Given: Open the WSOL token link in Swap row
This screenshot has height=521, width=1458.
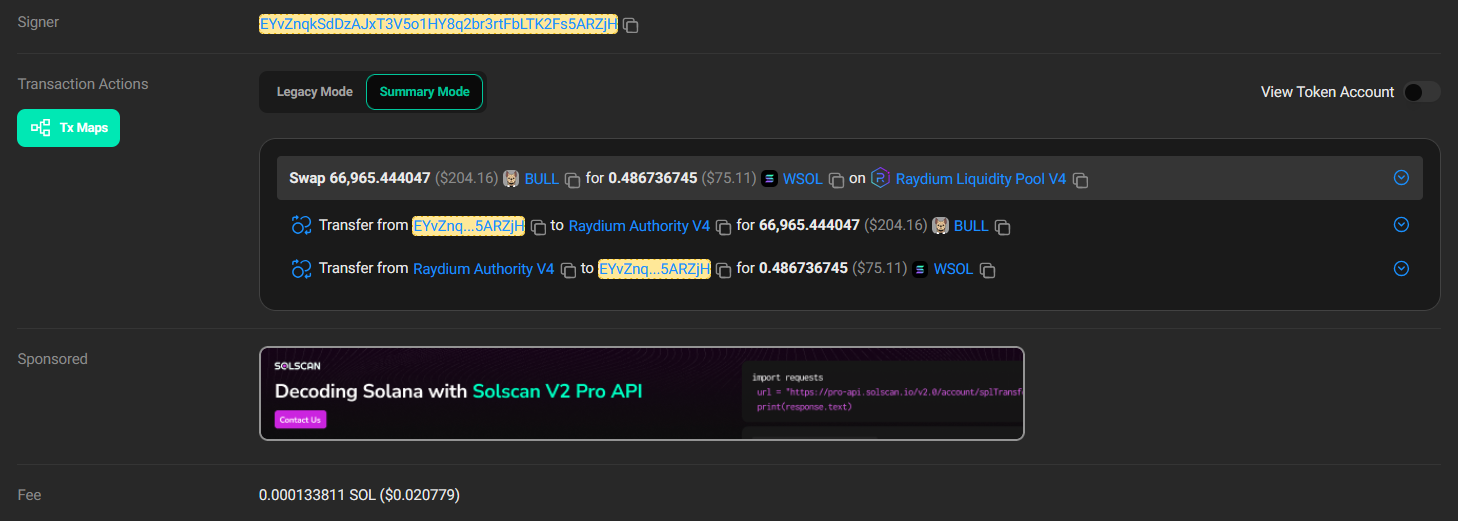Looking at the screenshot, I should coord(803,179).
